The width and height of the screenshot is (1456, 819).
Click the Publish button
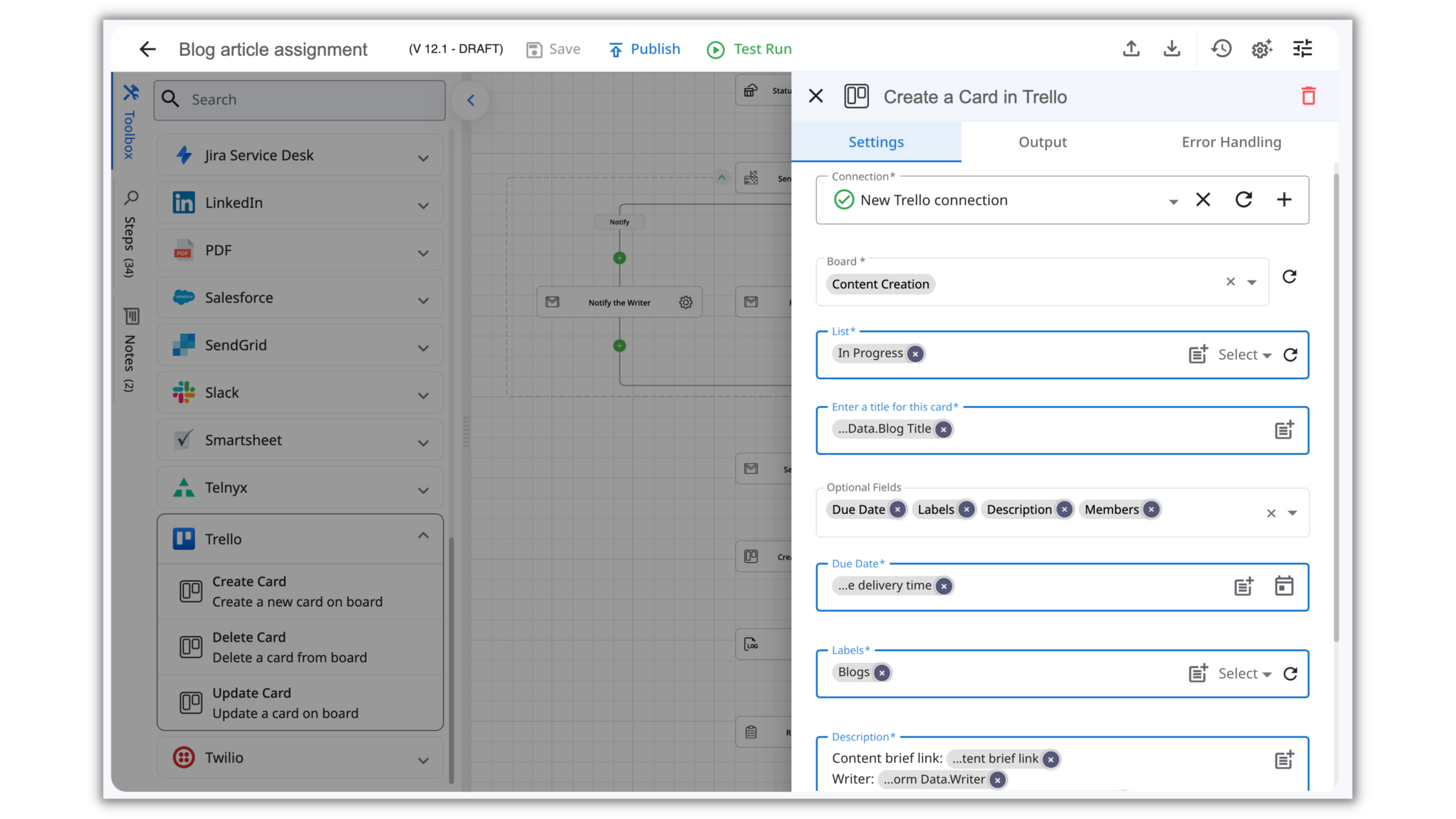click(x=644, y=49)
